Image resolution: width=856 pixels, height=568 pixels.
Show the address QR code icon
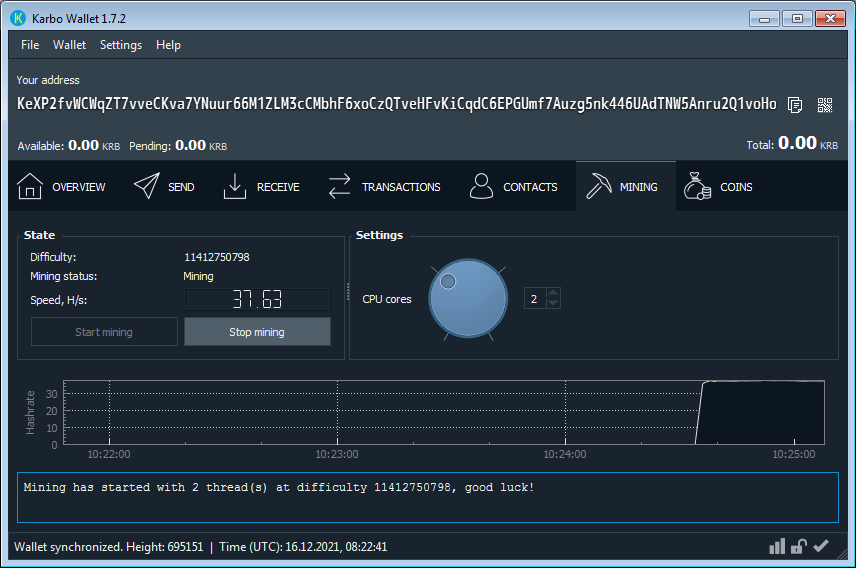(824, 104)
